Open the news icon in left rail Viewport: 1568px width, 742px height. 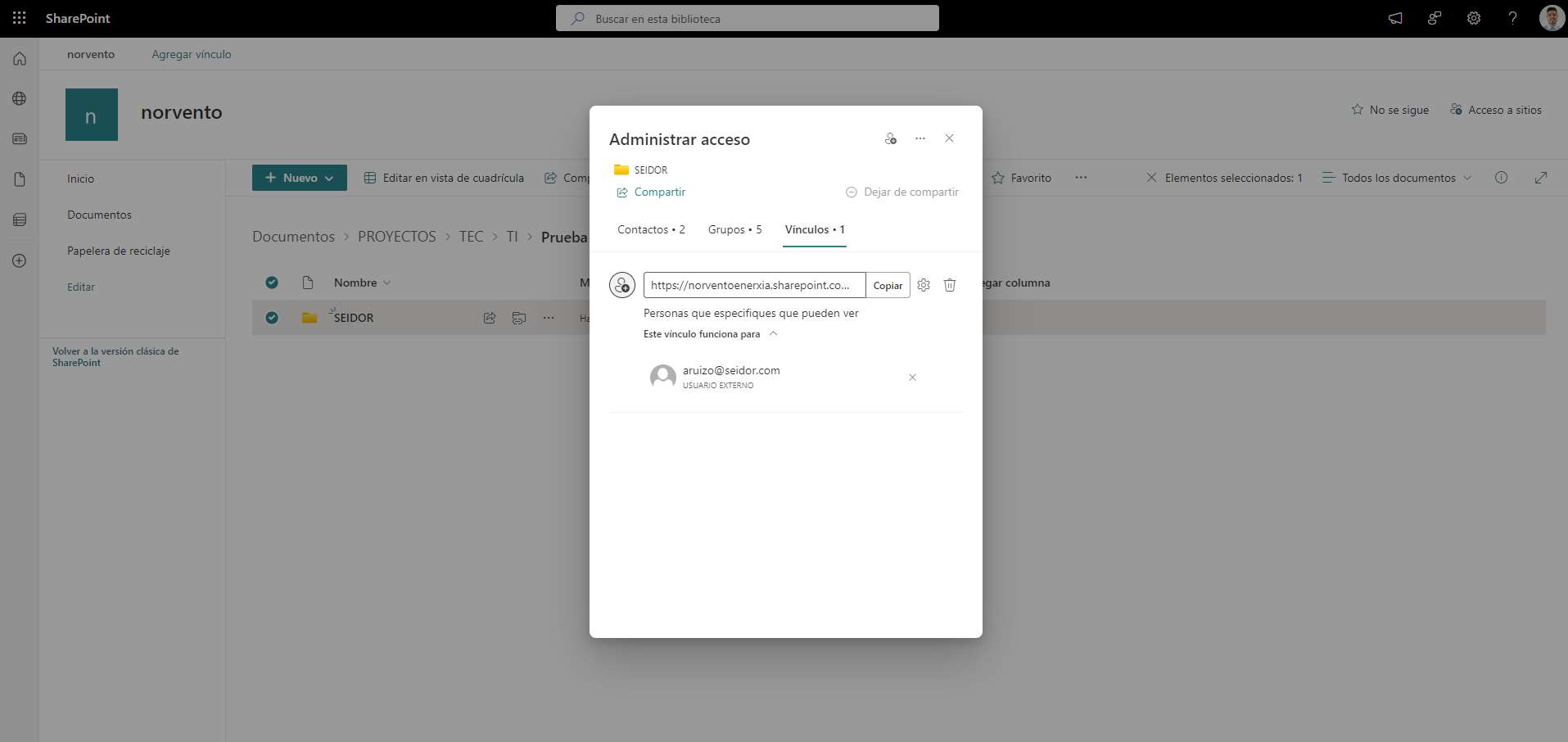[x=20, y=139]
